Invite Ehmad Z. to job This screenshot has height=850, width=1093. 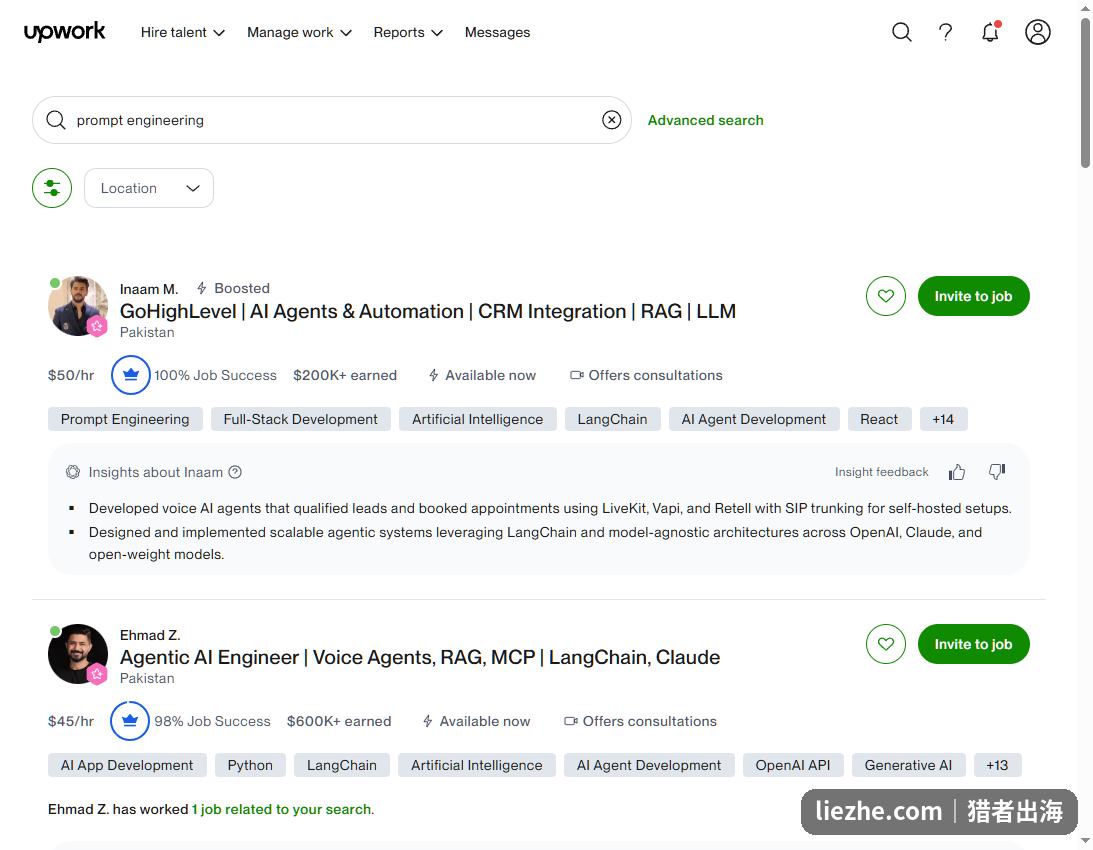click(973, 644)
